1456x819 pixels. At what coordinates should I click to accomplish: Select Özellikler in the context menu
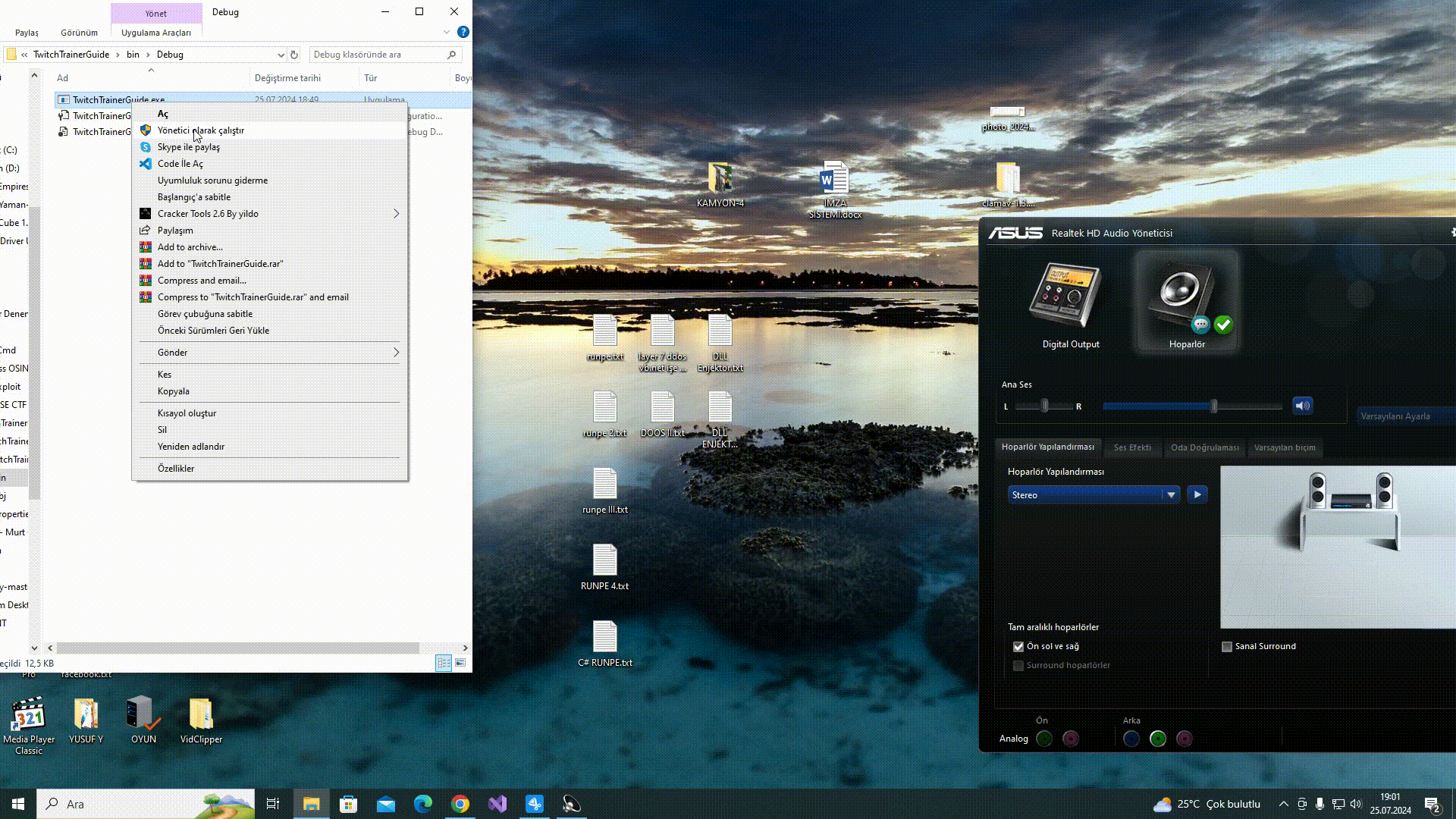(x=269, y=469)
